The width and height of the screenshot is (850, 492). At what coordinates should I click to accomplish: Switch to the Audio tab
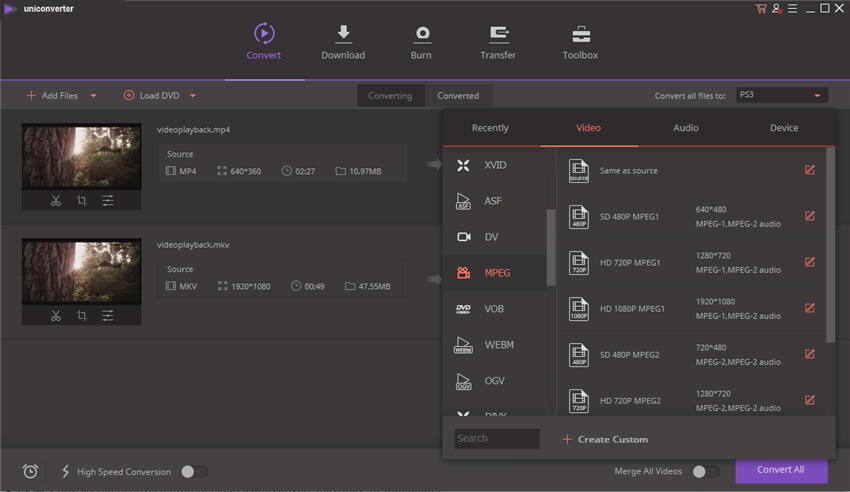coord(686,128)
